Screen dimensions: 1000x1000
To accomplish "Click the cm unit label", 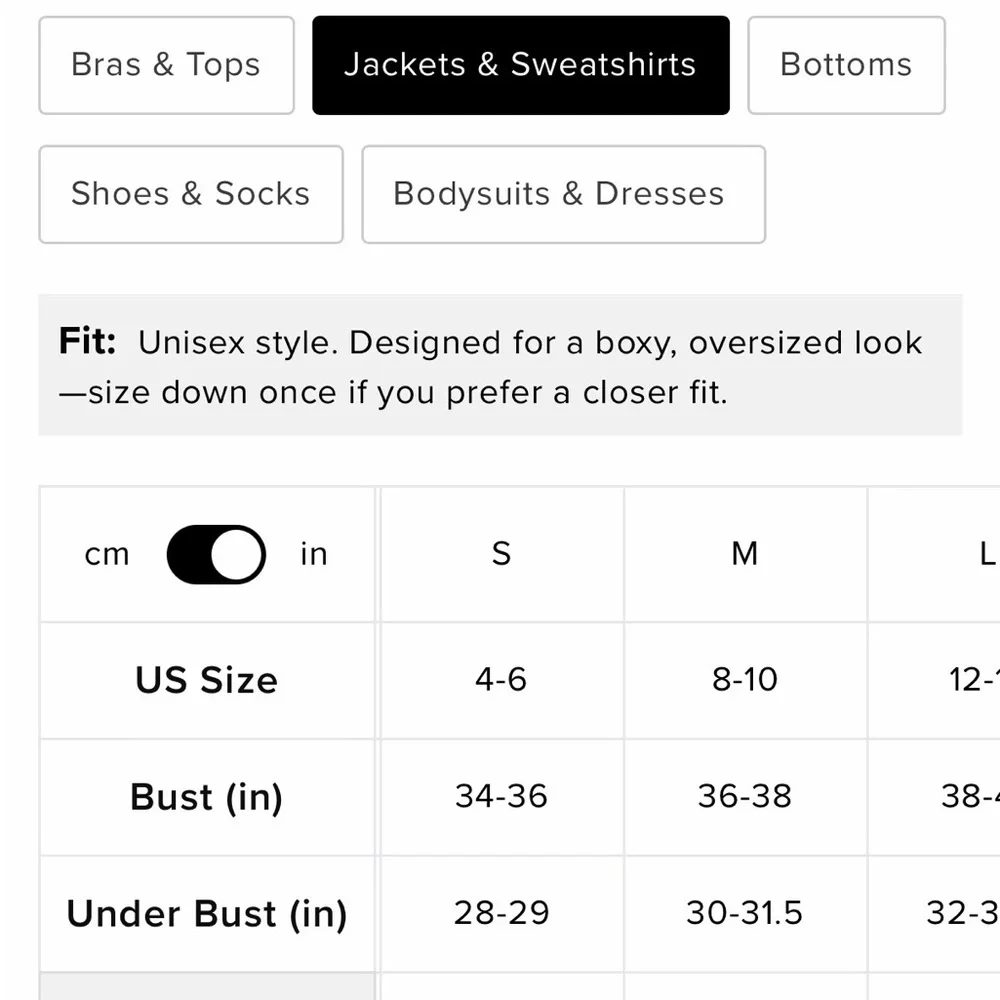I will pyautogui.click(x=107, y=554).
